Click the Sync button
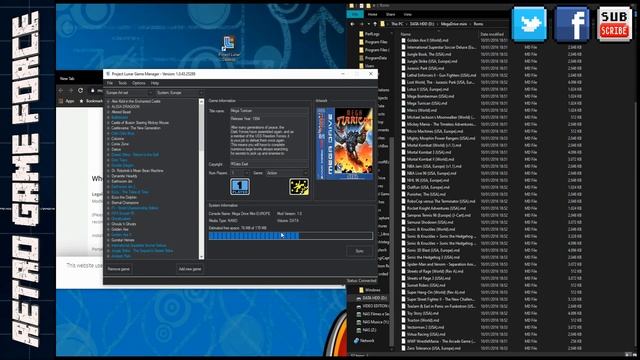 pos(359,251)
